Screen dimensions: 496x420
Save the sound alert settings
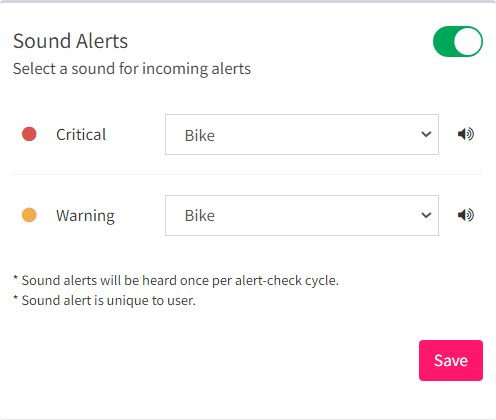click(451, 360)
